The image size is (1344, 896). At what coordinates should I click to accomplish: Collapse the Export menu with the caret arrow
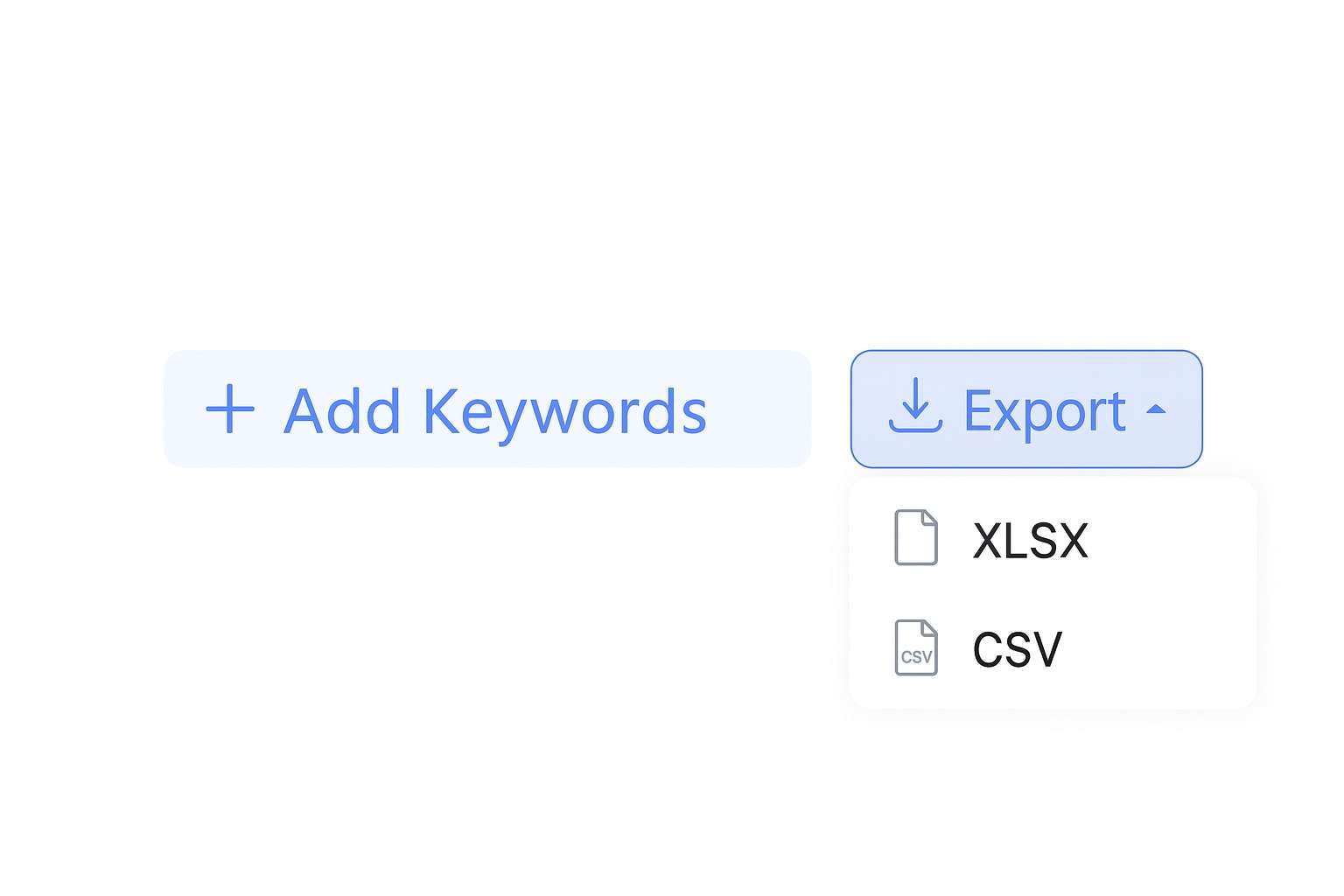(1156, 409)
